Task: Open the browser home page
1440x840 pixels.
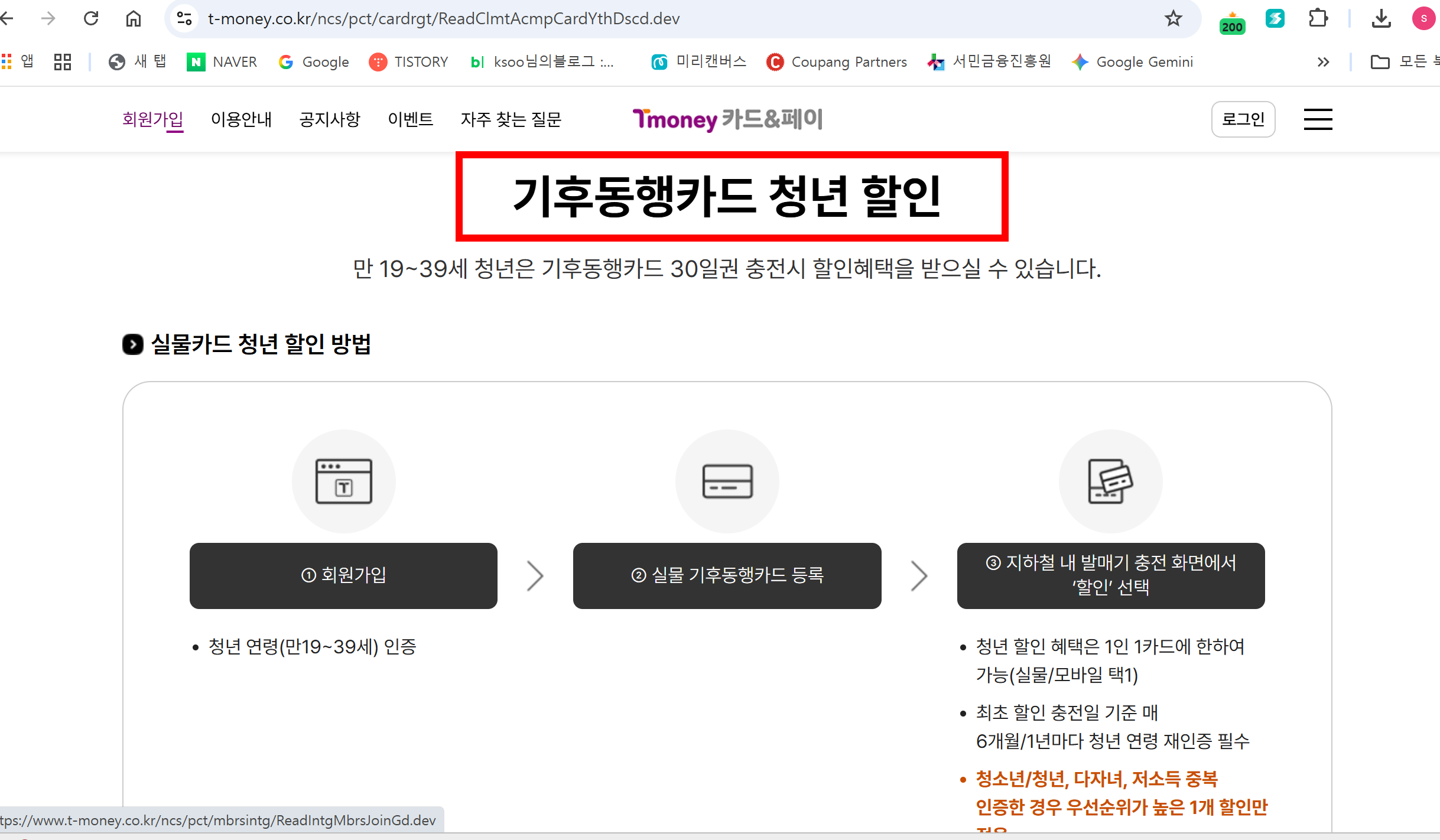Action: click(x=133, y=18)
